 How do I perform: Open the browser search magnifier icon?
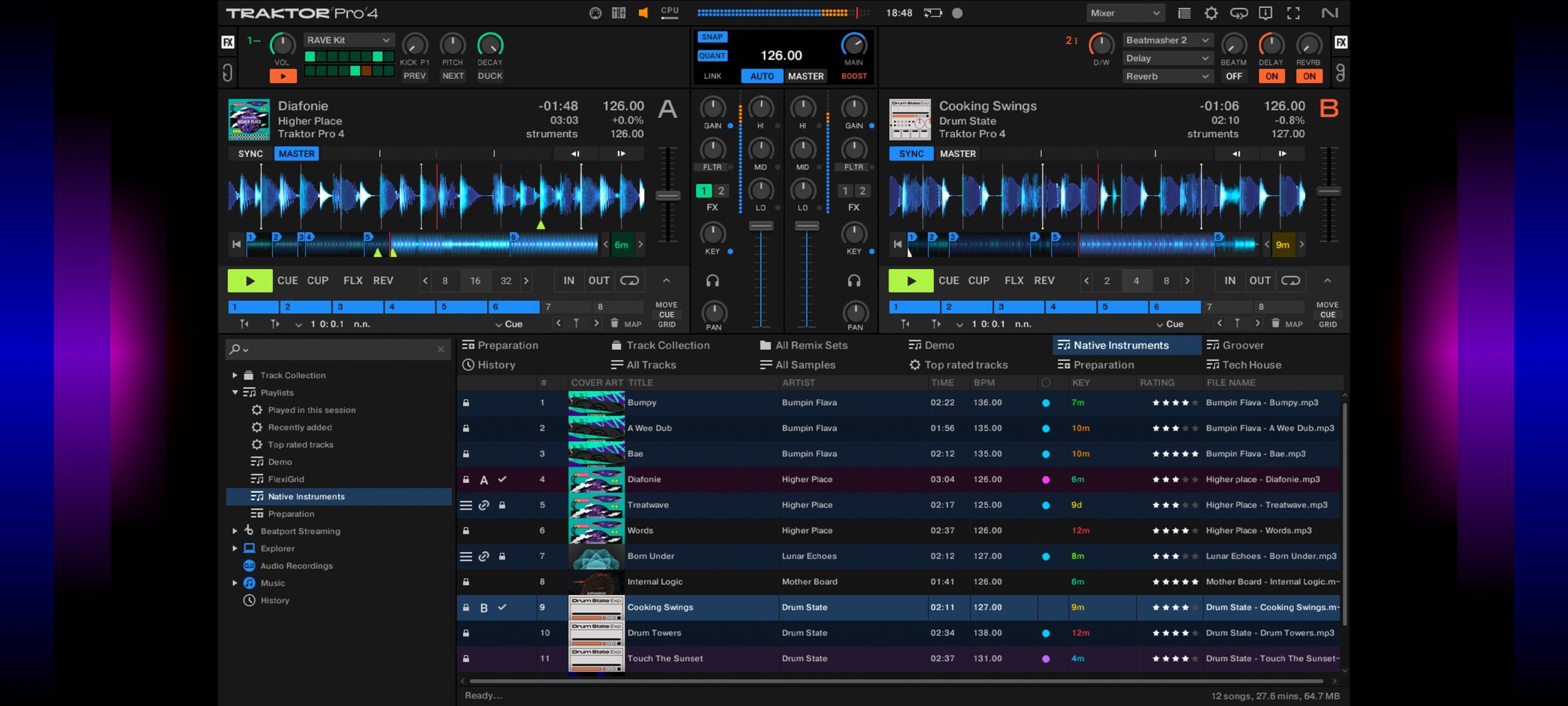(x=235, y=349)
